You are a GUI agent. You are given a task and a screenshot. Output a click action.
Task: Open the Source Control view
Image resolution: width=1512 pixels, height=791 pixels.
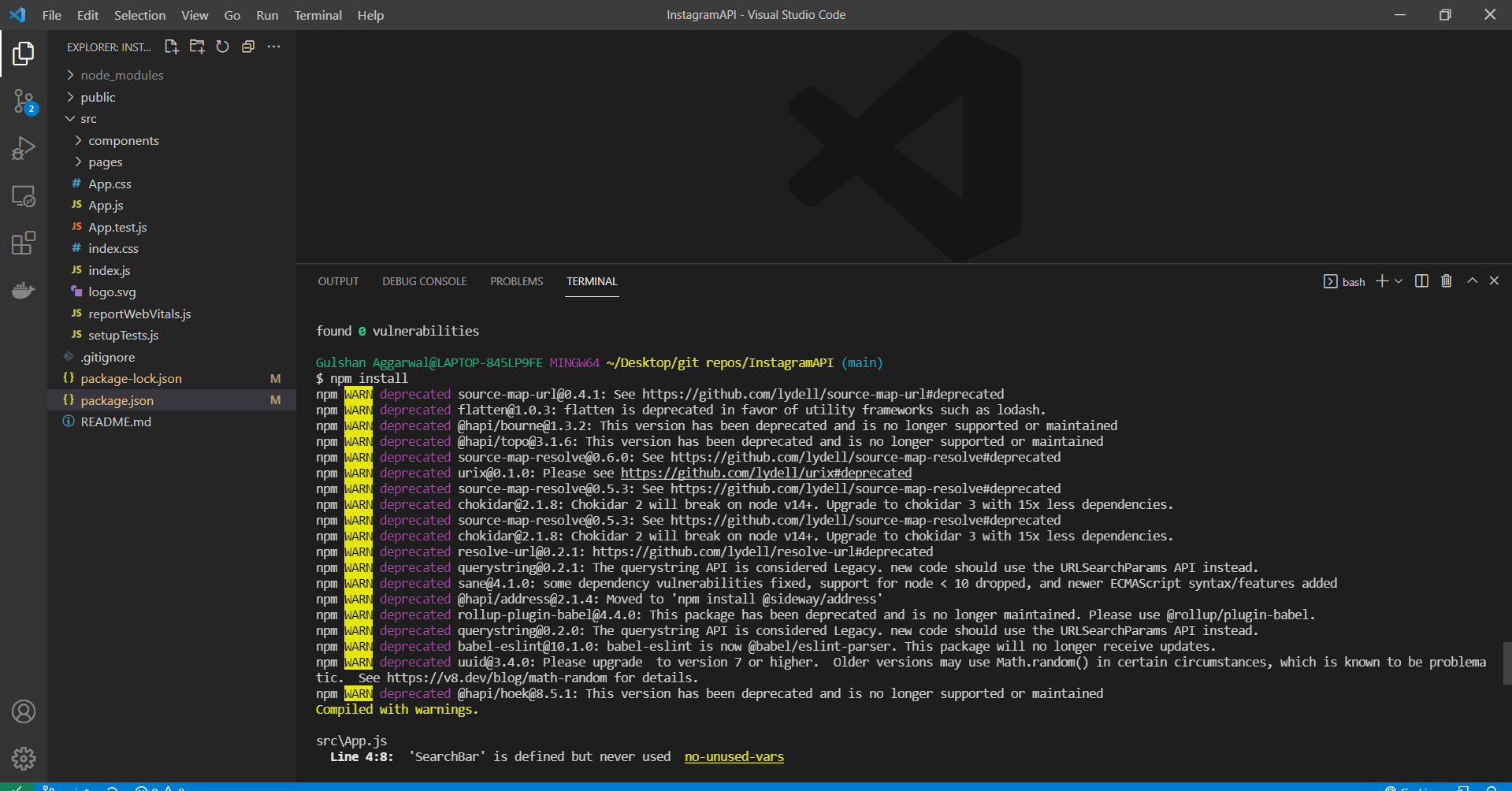coord(24,102)
